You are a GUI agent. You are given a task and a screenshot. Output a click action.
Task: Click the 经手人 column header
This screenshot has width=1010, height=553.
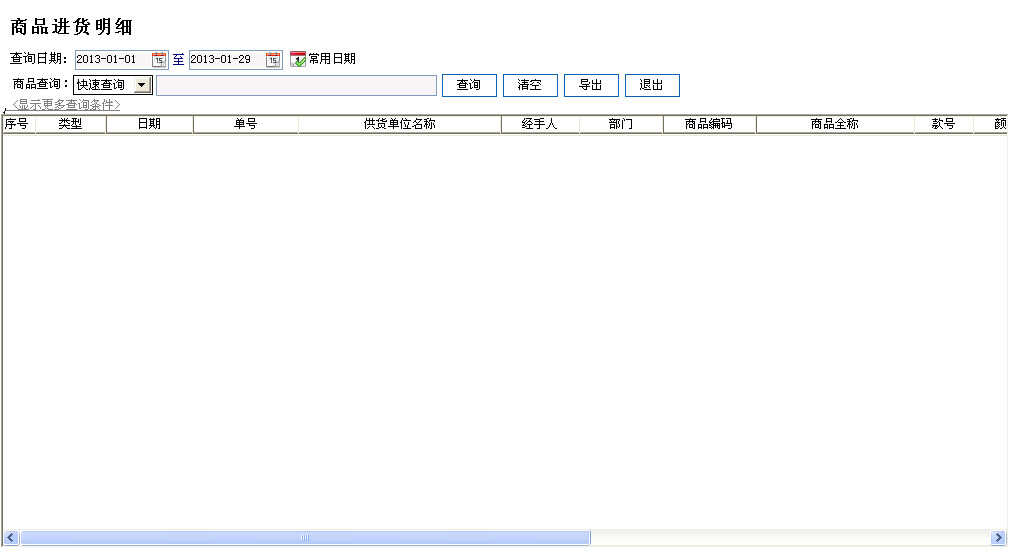540,124
